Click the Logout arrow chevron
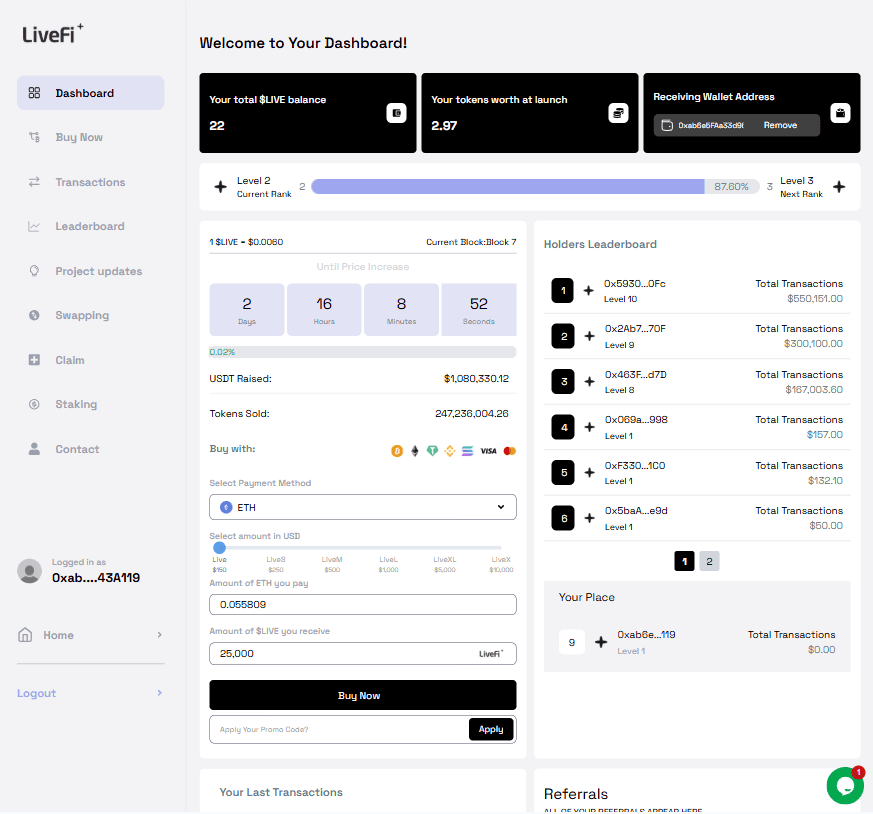This screenshot has width=873, height=814. (159, 693)
